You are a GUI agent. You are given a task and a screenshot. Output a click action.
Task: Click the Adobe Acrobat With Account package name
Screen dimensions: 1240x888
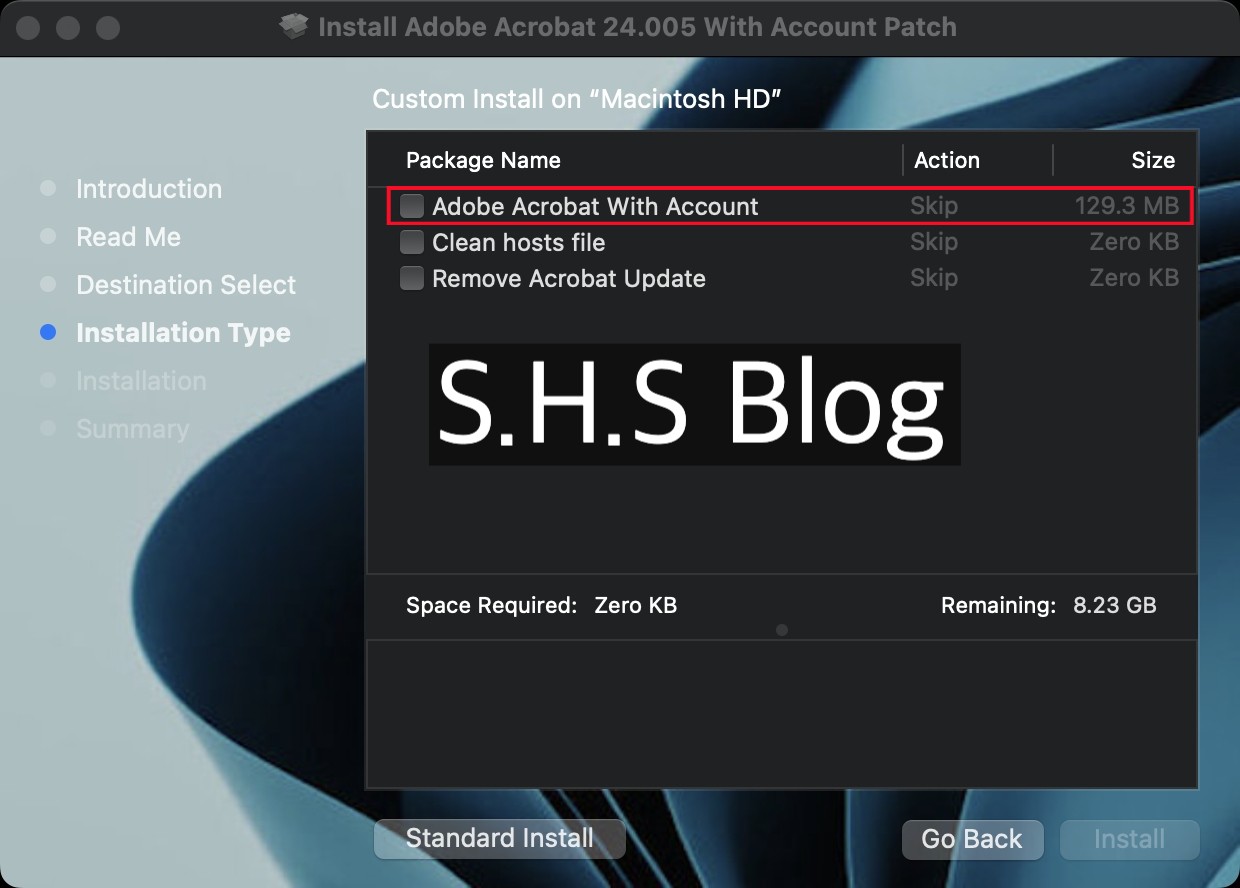tap(595, 206)
